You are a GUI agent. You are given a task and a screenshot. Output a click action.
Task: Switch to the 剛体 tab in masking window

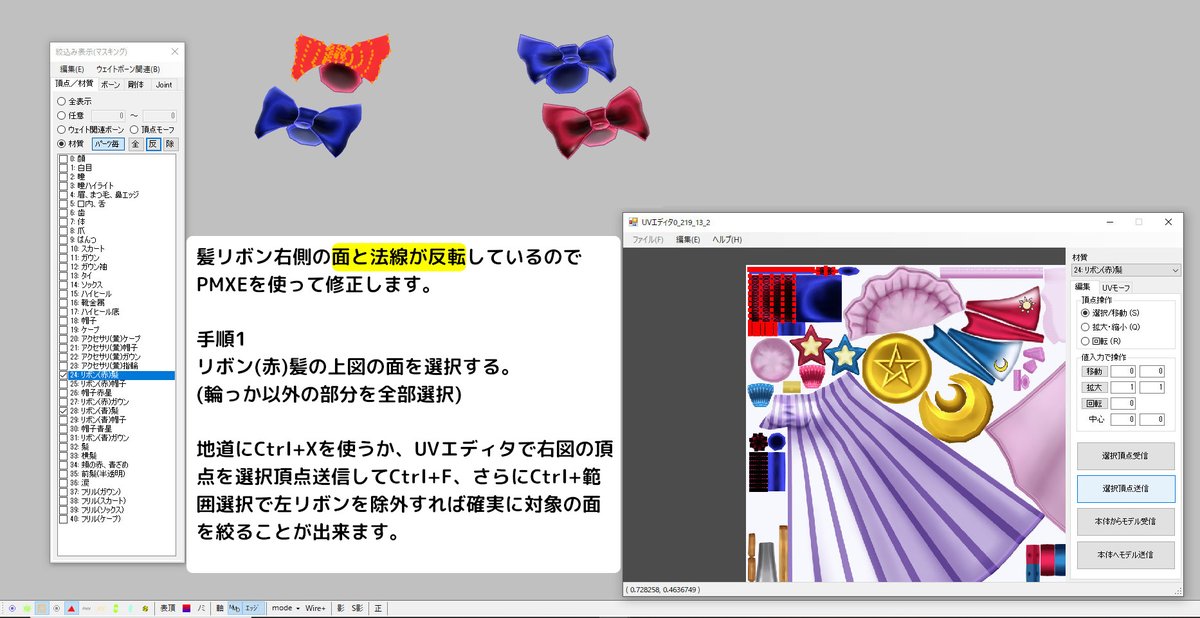[x=136, y=85]
